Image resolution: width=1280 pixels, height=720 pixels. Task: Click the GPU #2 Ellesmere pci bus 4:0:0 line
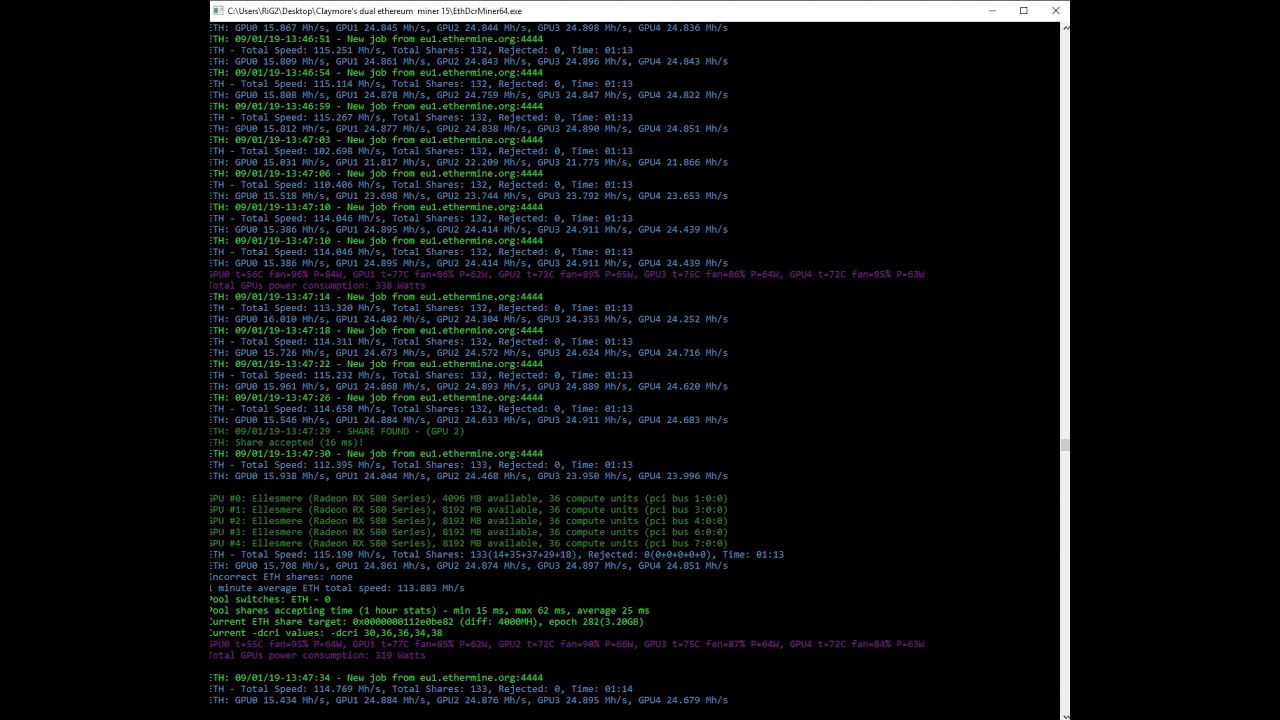[469, 521]
